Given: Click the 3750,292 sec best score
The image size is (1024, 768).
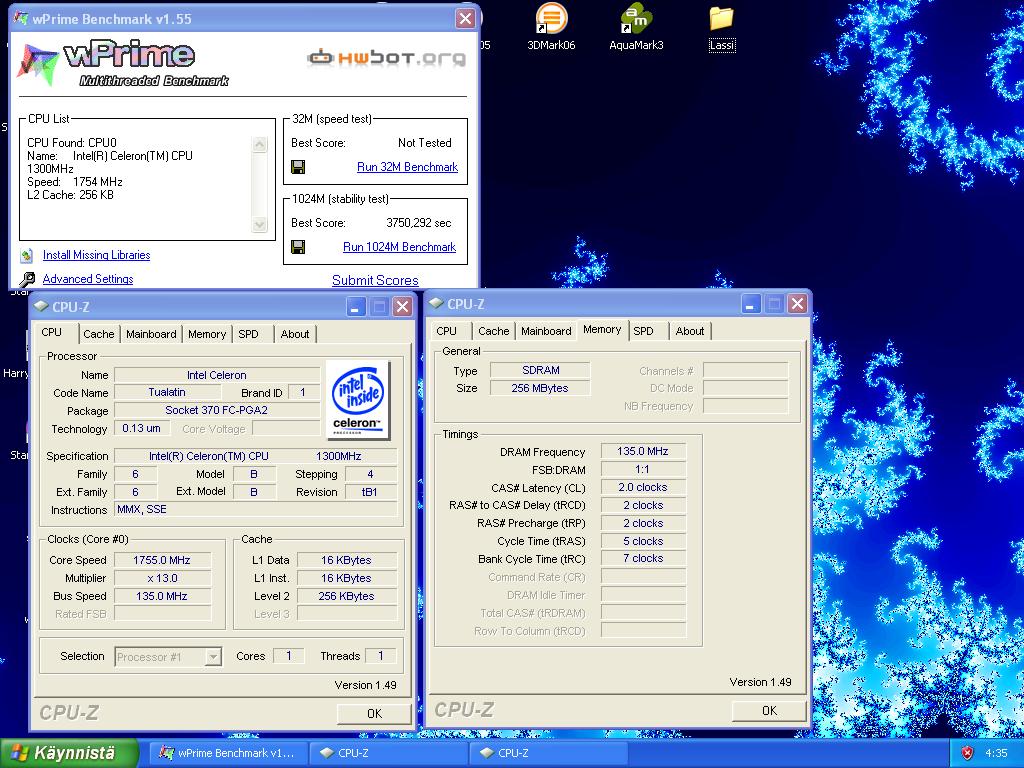Looking at the screenshot, I should pos(419,223).
